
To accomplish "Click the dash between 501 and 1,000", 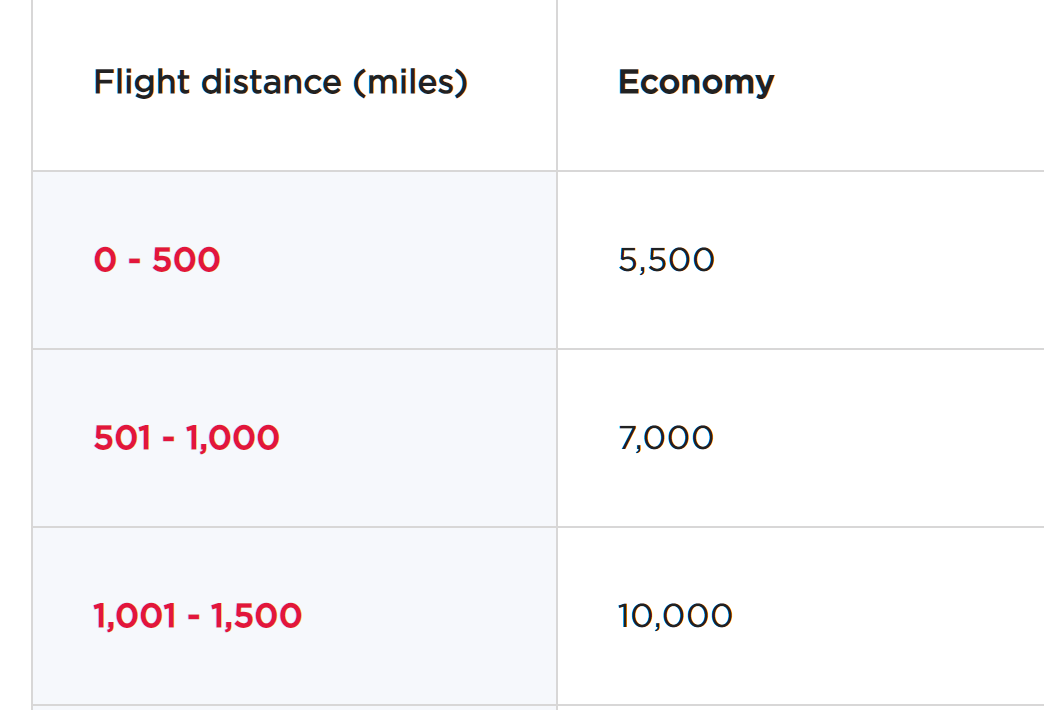I will click(168, 440).
